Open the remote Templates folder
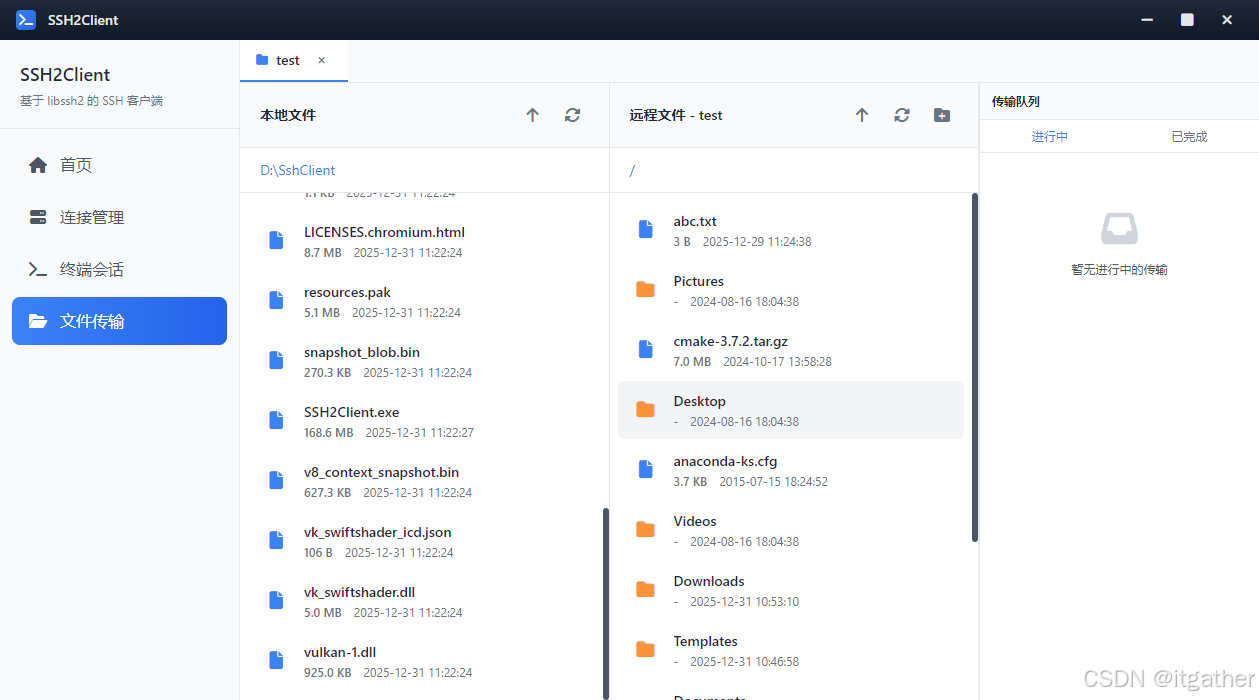Screen dimensions: 1259x700 pyautogui.click(x=791, y=650)
